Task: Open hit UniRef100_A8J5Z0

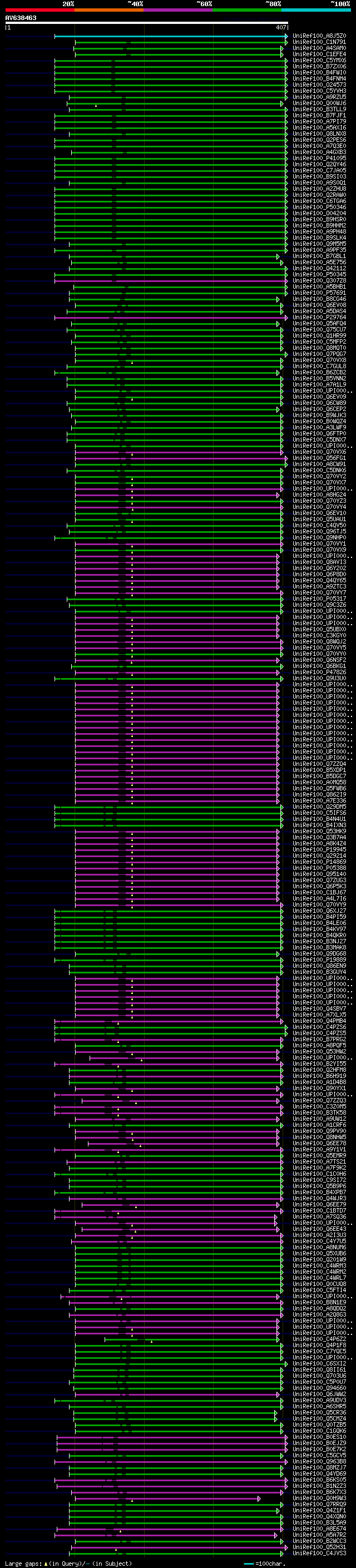Action: (319, 36)
